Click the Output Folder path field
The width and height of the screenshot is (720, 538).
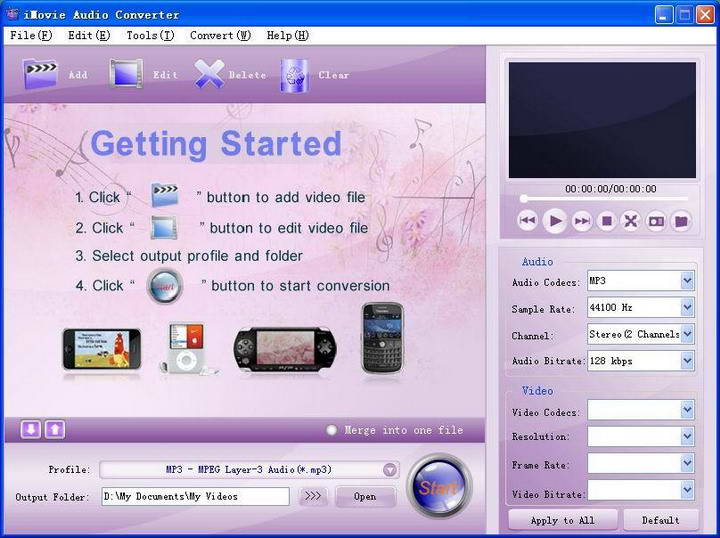(x=196, y=497)
